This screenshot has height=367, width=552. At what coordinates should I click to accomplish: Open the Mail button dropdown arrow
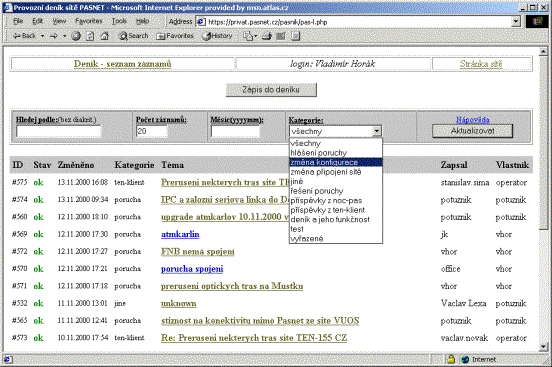click(256, 36)
